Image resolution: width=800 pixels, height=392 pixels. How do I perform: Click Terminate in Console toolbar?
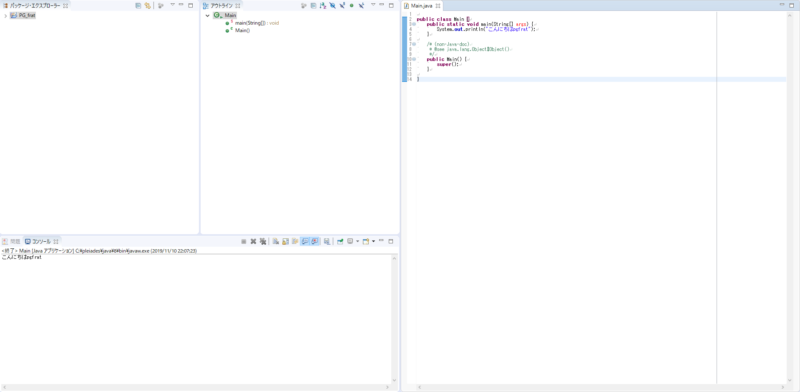[244, 241]
